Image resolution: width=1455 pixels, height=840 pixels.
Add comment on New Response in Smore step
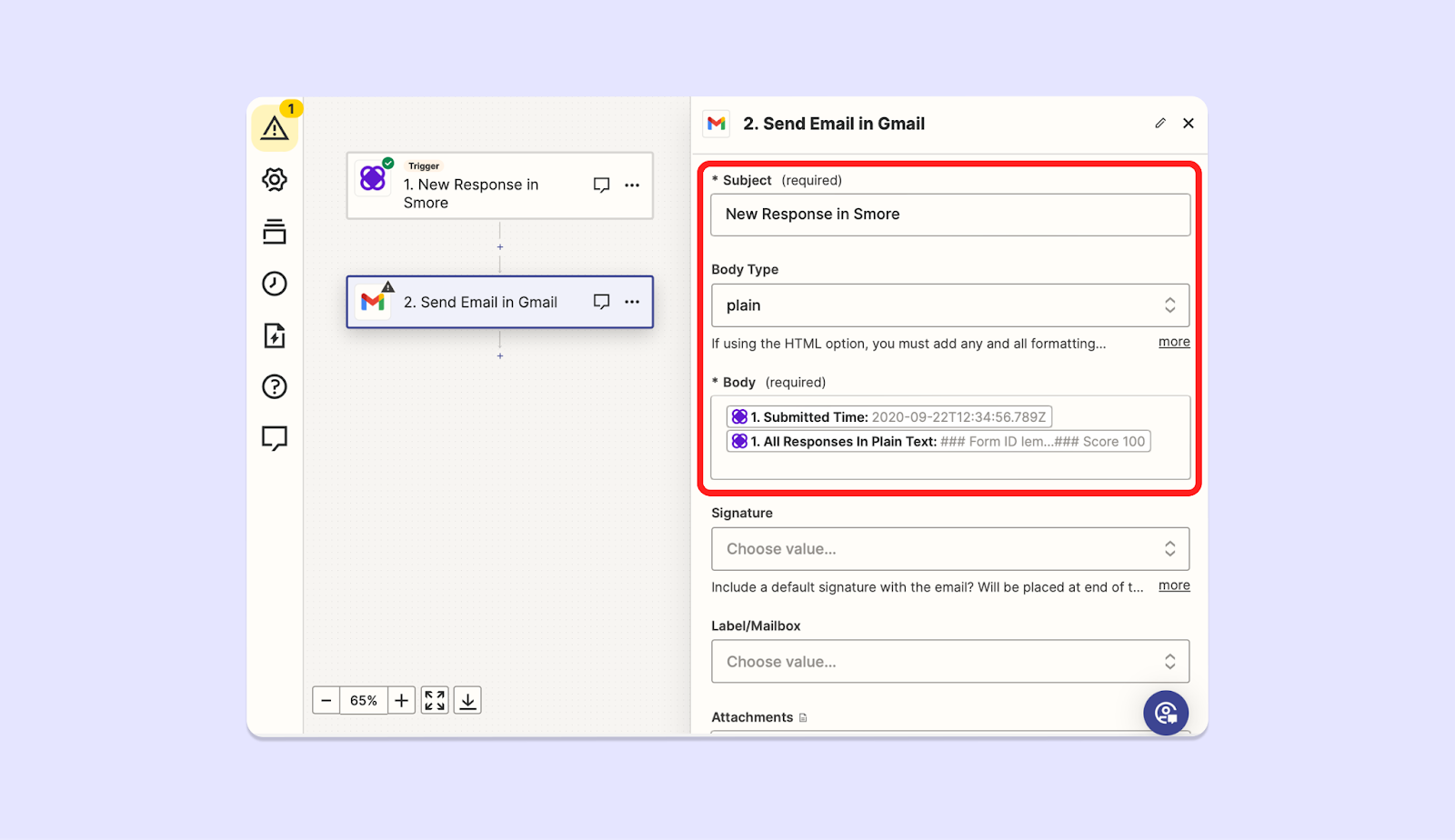601,185
